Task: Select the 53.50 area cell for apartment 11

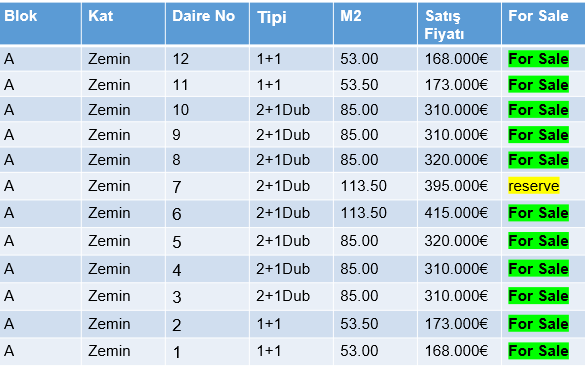Action: (375, 85)
